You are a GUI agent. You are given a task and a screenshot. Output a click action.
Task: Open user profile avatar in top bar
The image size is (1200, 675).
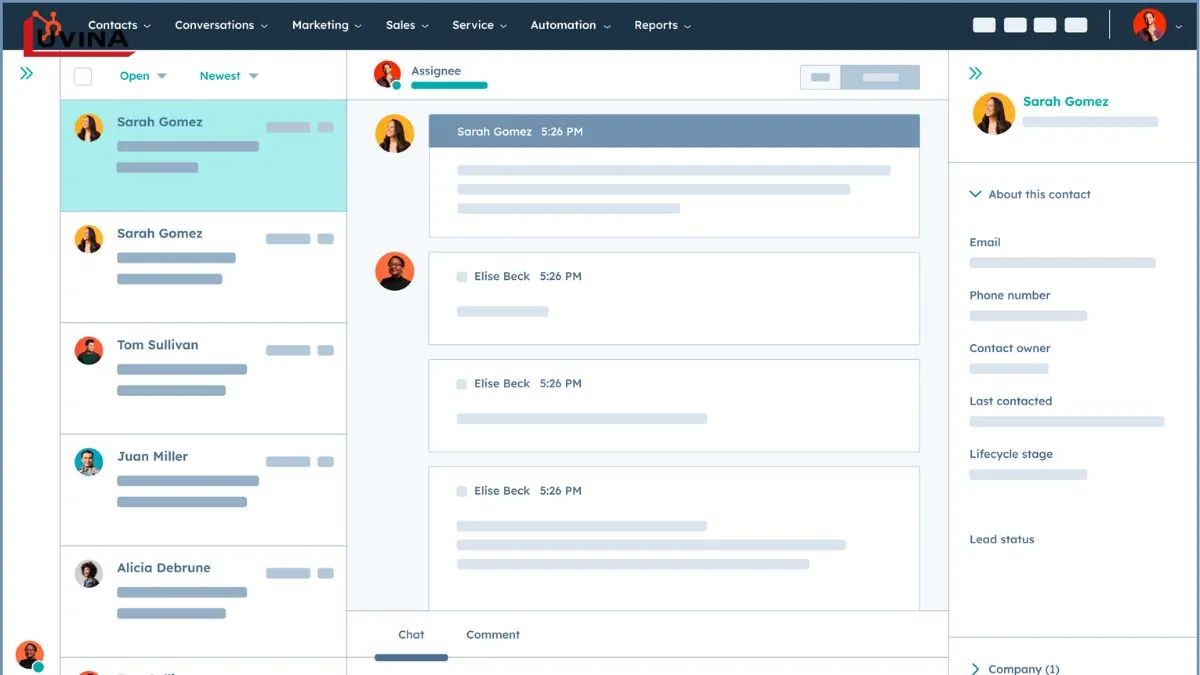(x=1149, y=25)
